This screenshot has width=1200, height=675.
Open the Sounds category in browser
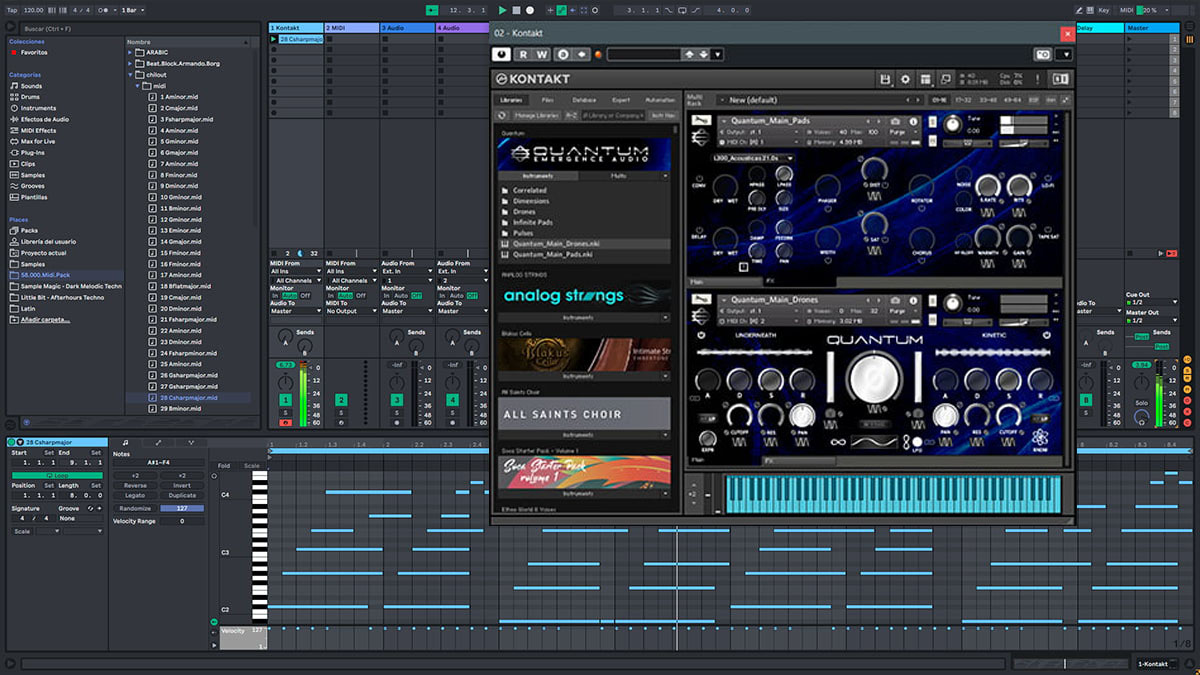31,86
